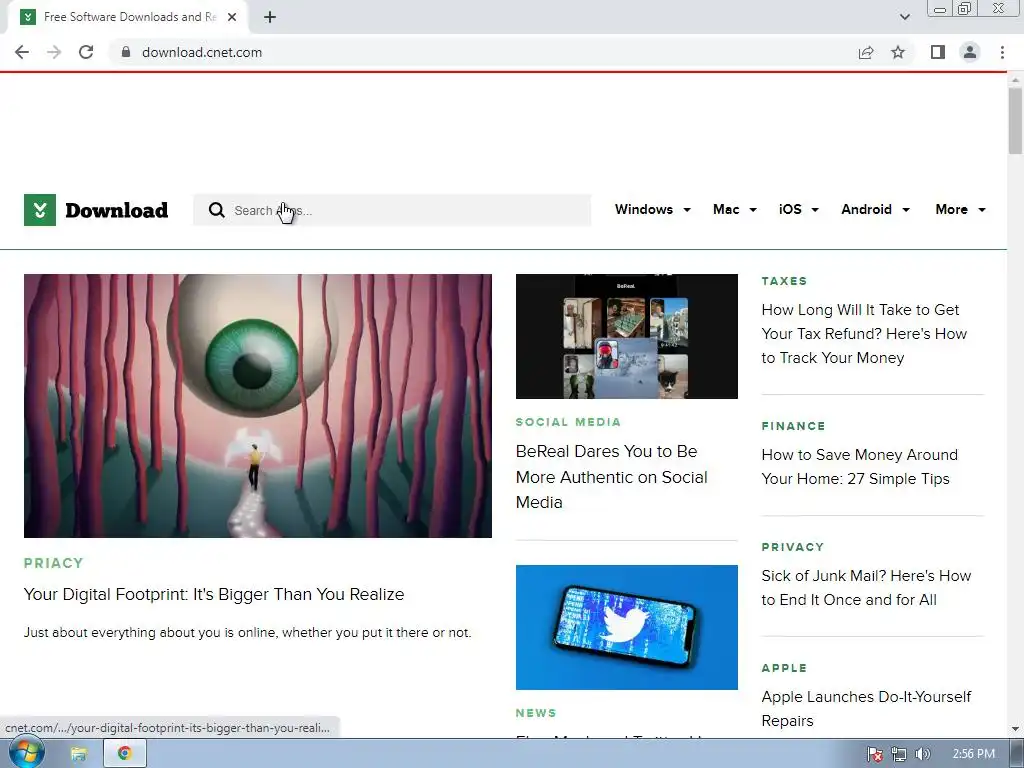
Task: Open 'How to Save Money Around Your Home'
Action: [x=859, y=466]
